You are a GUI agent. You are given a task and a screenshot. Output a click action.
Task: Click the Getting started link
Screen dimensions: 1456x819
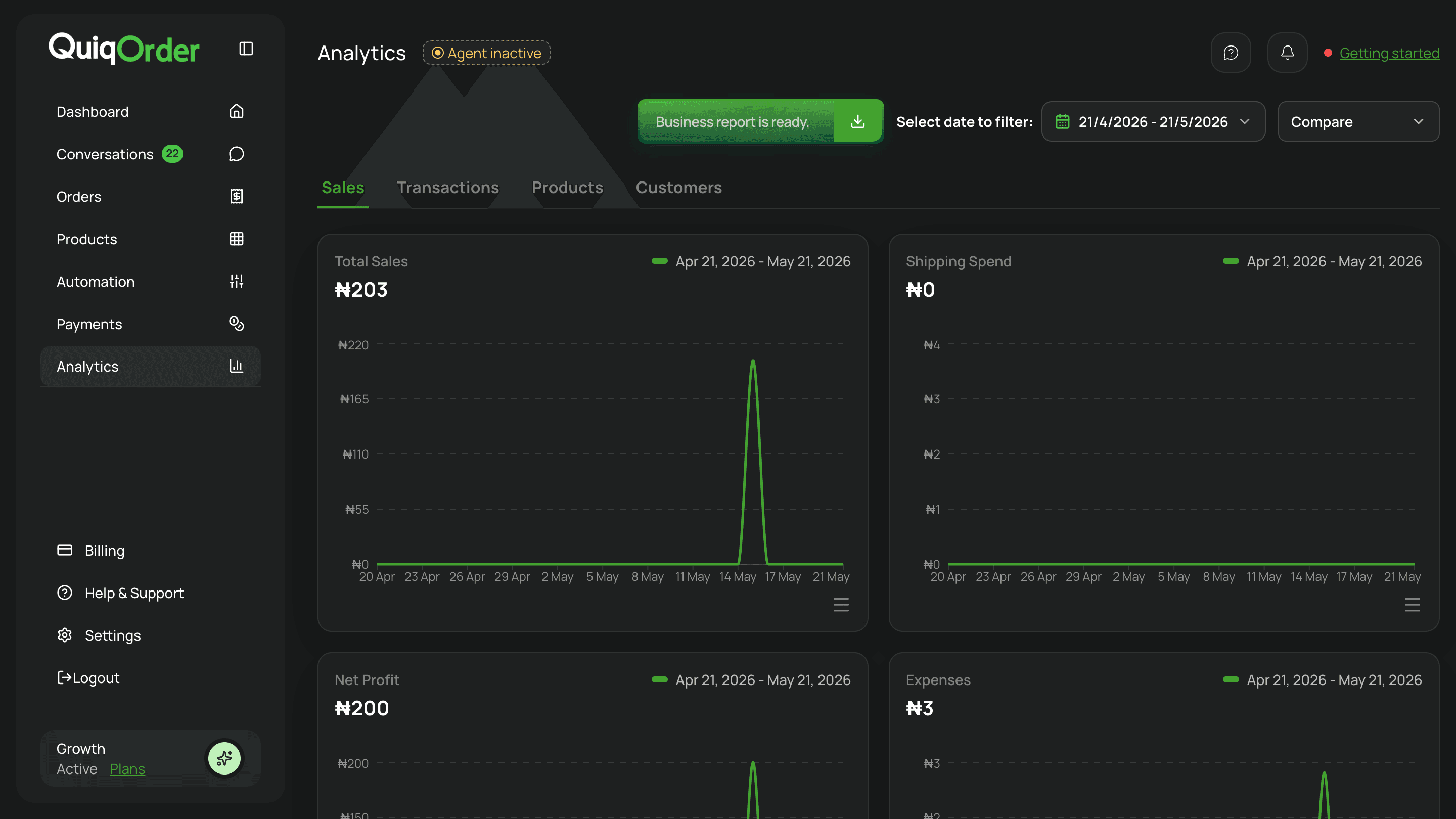click(1389, 53)
